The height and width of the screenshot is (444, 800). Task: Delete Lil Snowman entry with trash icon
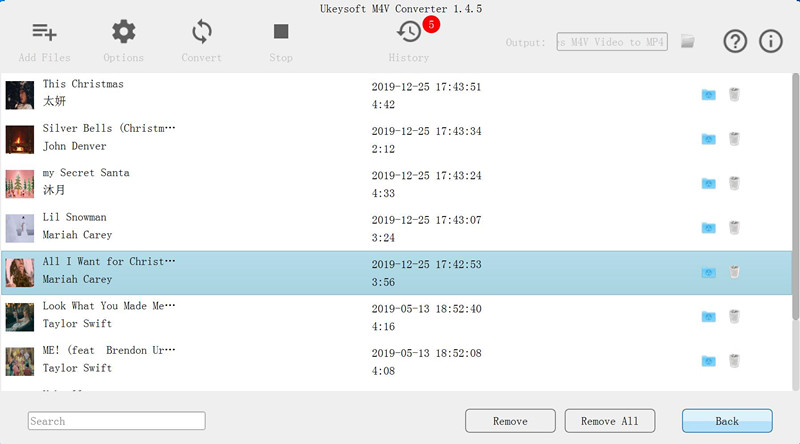click(734, 228)
